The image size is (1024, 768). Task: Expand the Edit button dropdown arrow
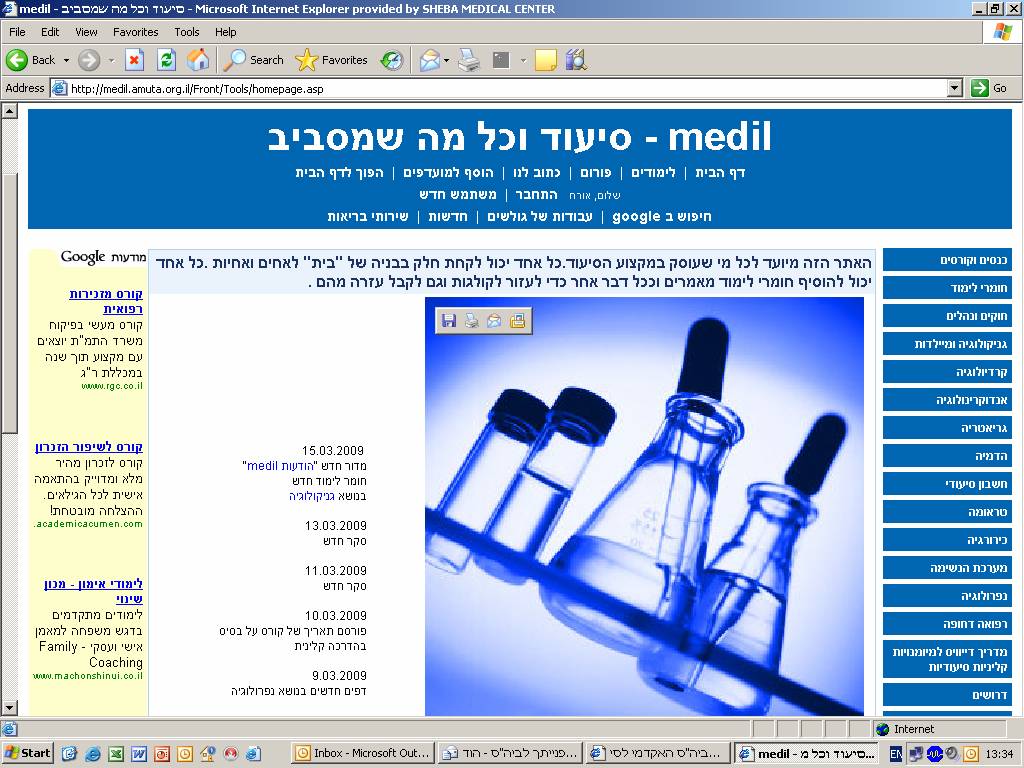pyautogui.click(x=523, y=60)
